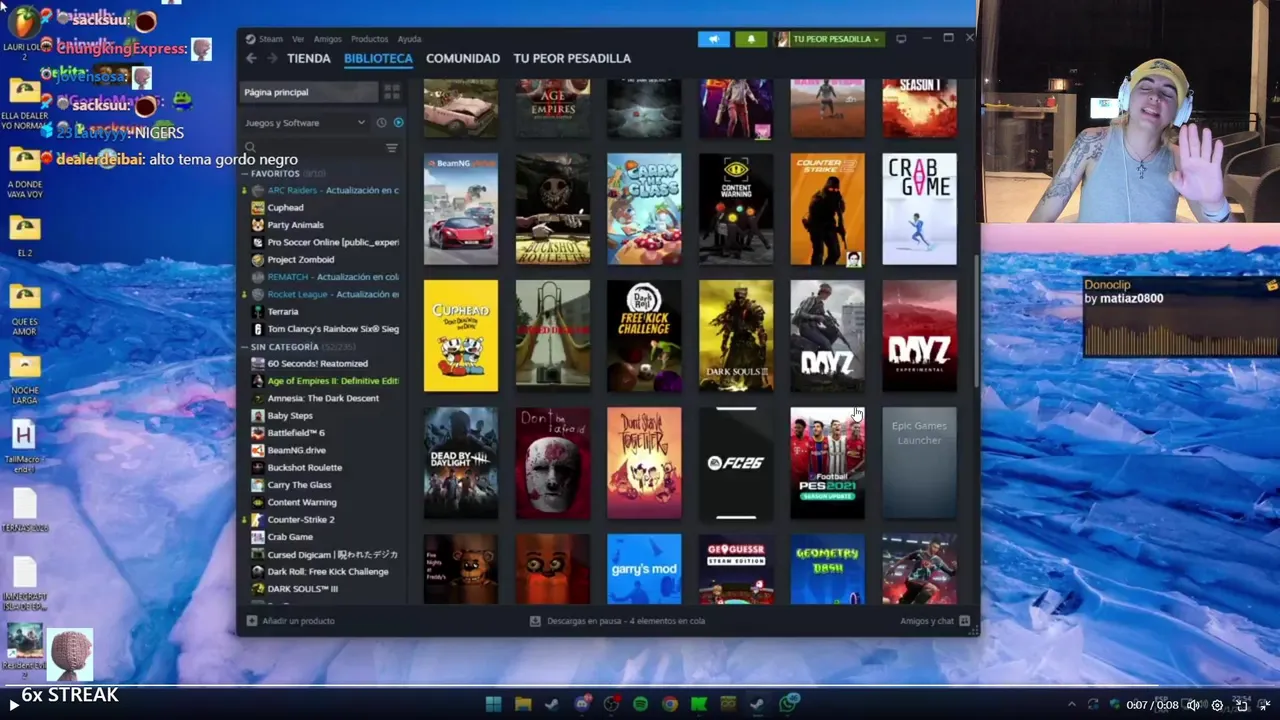Open the FC26 game cover
The height and width of the screenshot is (720, 1280).
pos(736,463)
